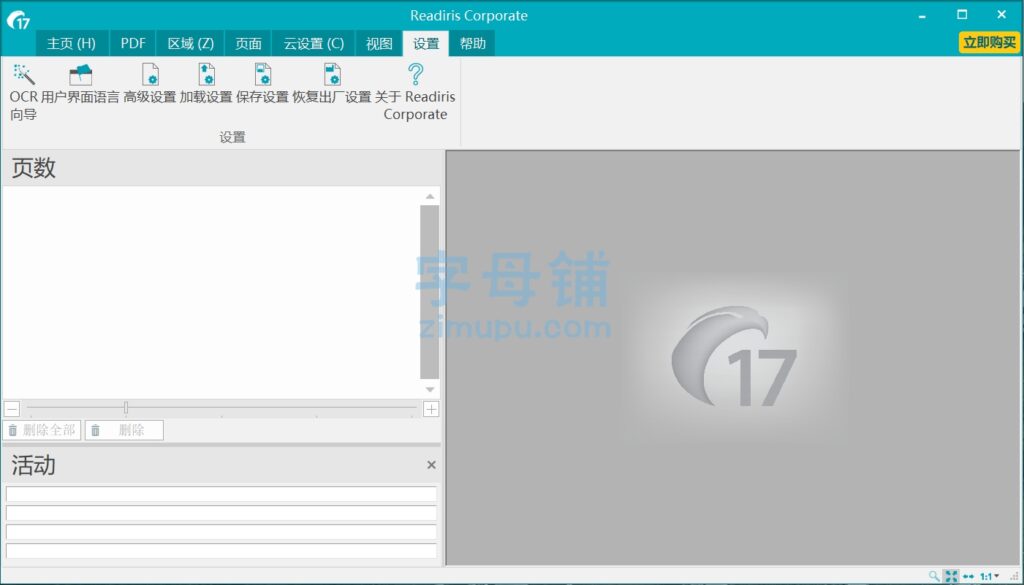Screen dimensions: 1024x585
Task: Click the 立即购买 buy now button
Action: 989,42
